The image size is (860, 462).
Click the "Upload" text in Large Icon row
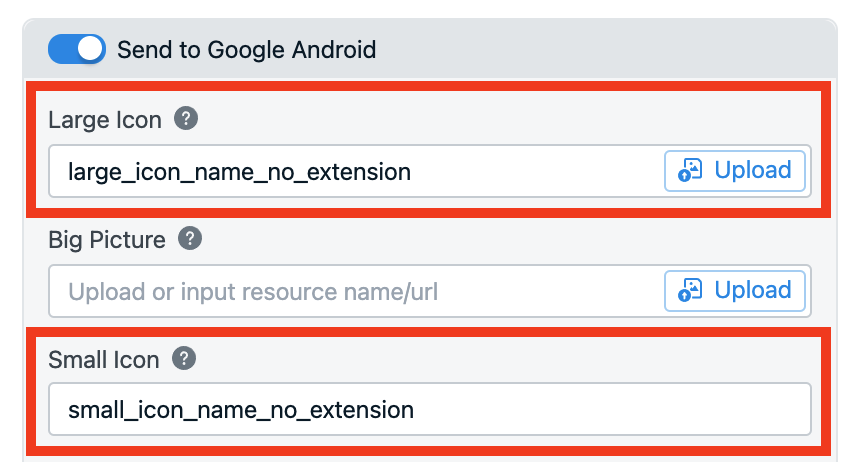(x=752, y=171)
